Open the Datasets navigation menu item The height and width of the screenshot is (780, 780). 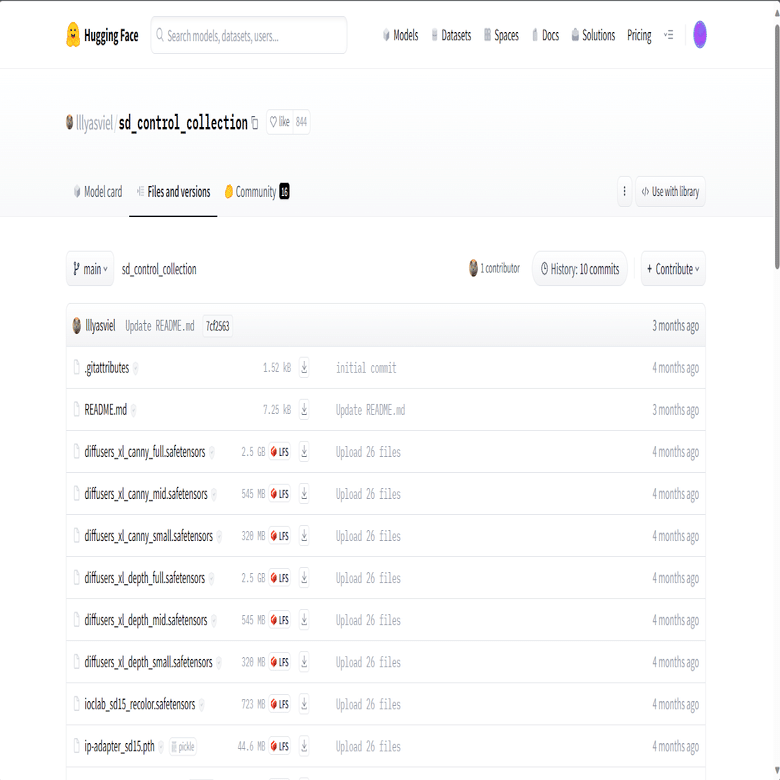[451, 35]
